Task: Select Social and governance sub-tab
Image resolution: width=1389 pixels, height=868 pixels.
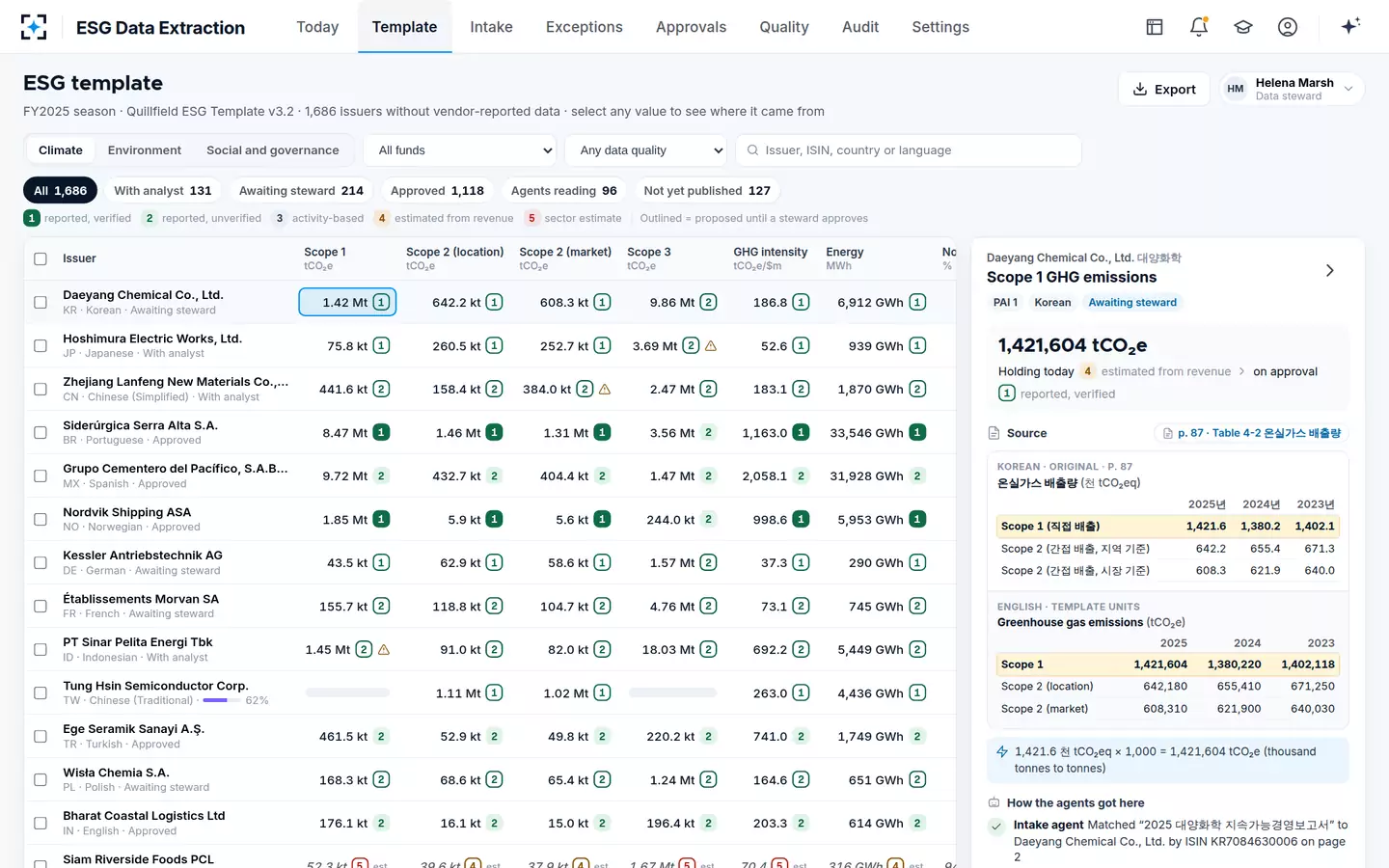Action: pos(273,150)
